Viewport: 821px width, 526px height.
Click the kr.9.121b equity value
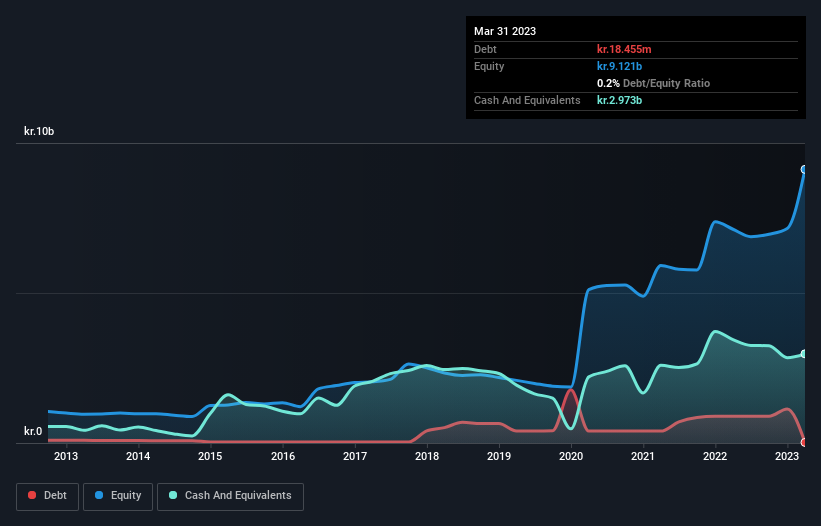point(619,66)
